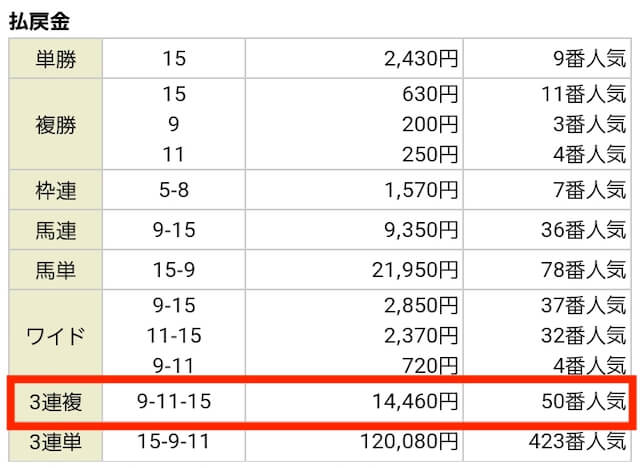Viewport: 640px width, 468px height.
Task: Select the 21,950円 exacta payout
Action: (415, 270)
